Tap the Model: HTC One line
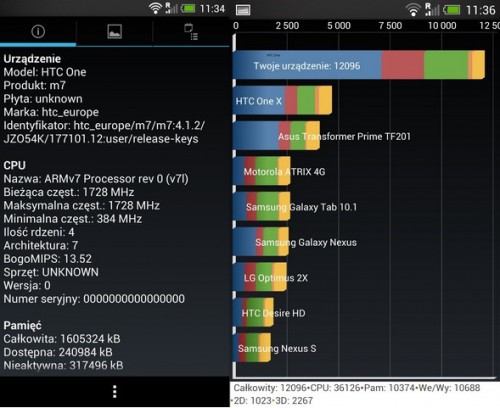The height and width of the screenshot is (408, 500). tap(45, 72)
